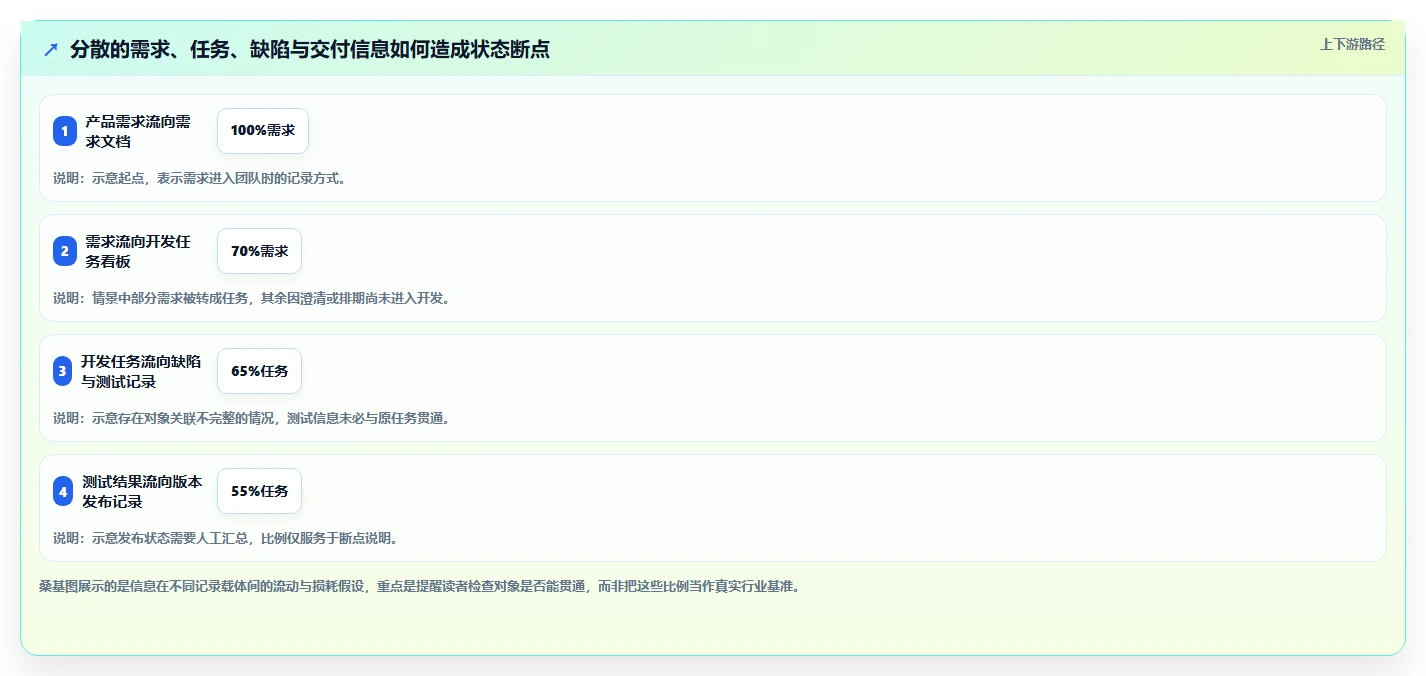Click step number badge 4
The height and width of the screenshot is (676, 1426).
[x=63, y=491]
